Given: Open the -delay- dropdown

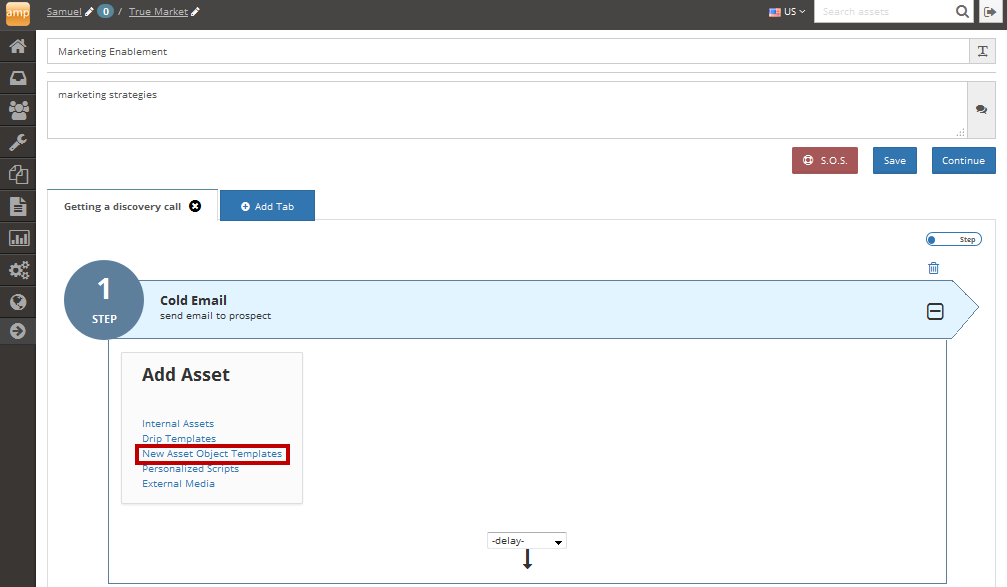Looking at the screenshot, I should click(x=527, y=541).
